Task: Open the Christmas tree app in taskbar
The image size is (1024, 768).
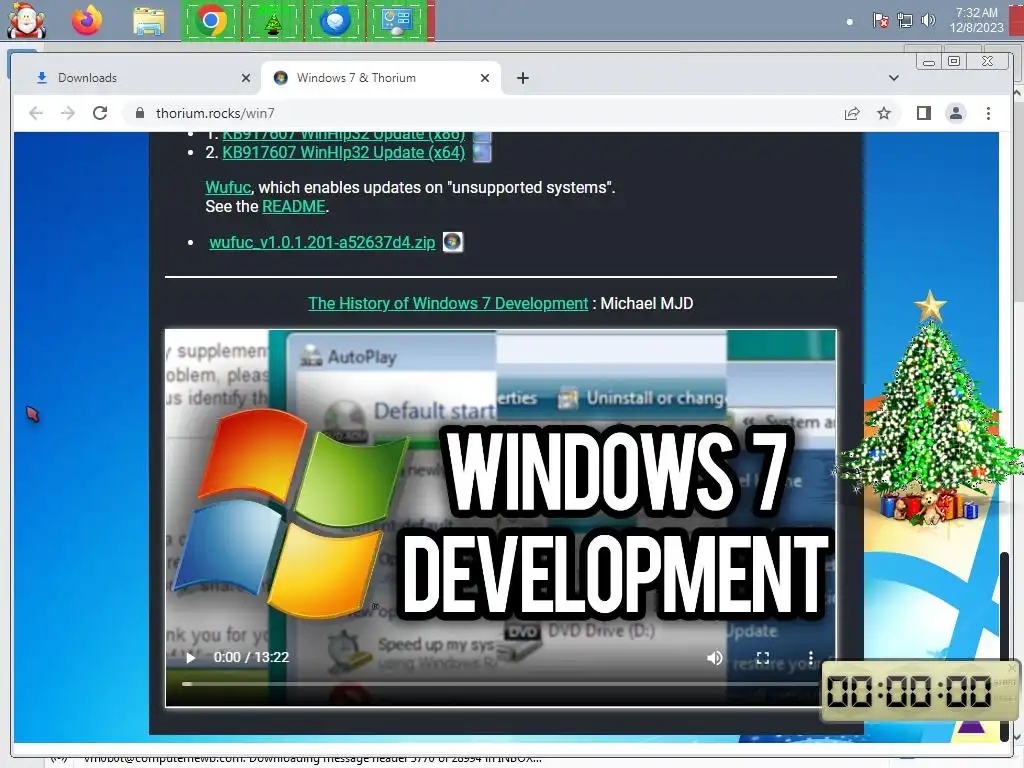Action: (x=273, y=21)
